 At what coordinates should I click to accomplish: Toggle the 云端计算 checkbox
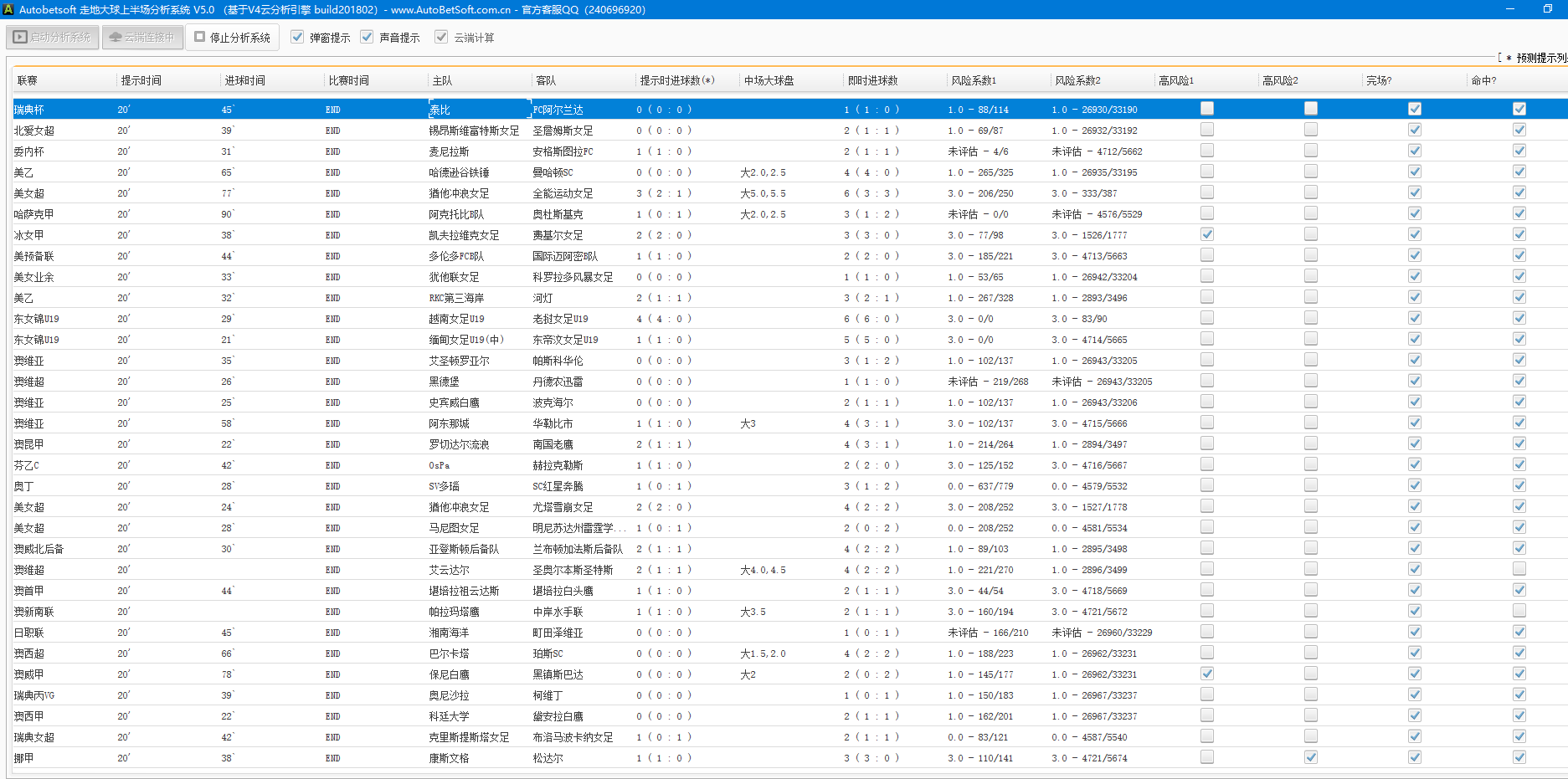[x=441, y=38]
